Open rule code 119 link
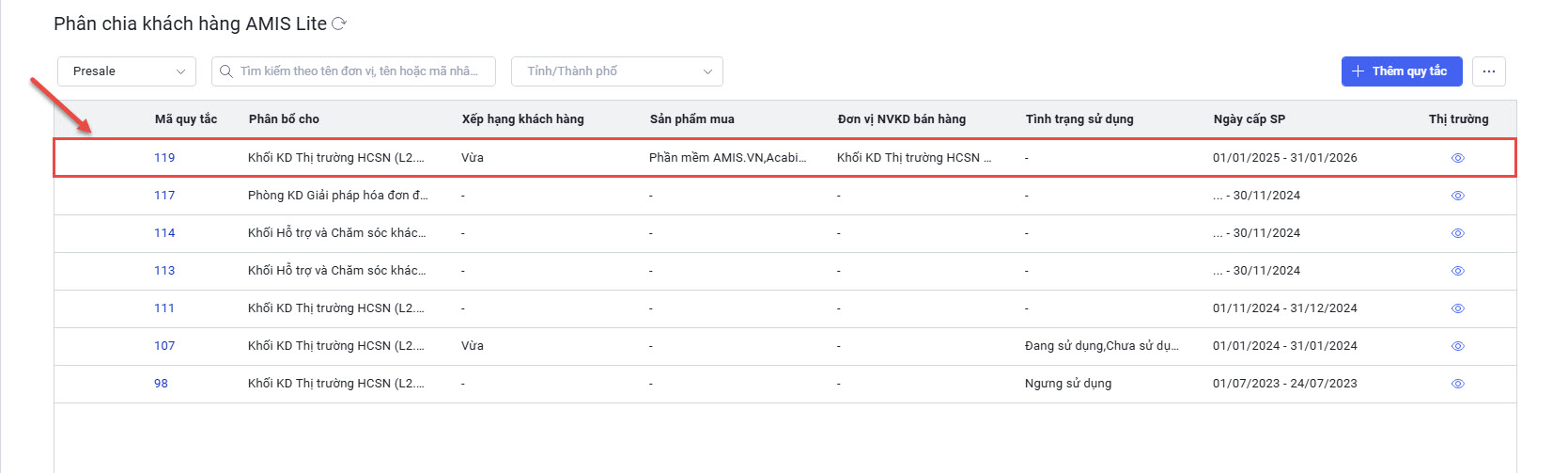The height and width of the screenshot is (473, 1568). [164, 158]
